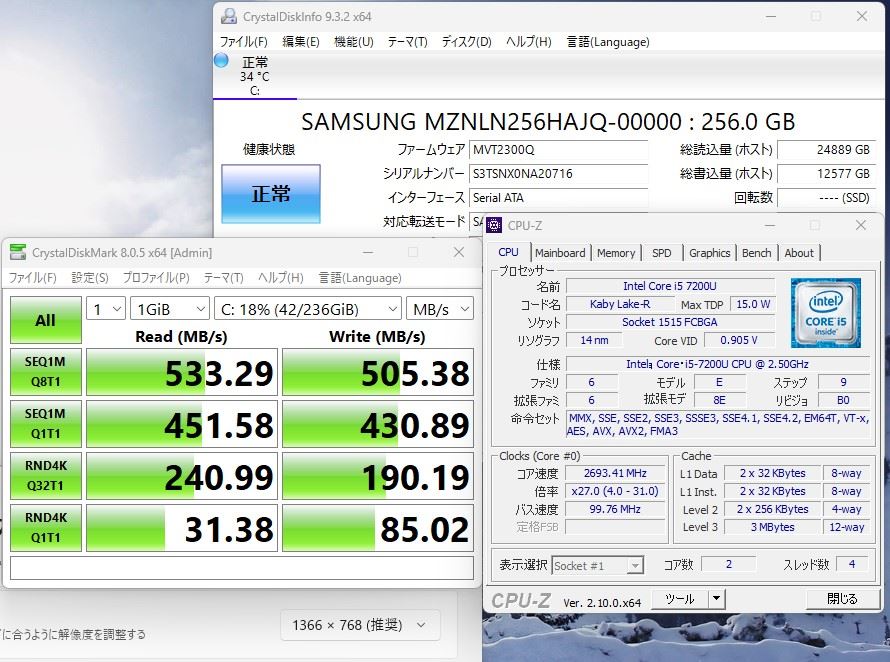Viewport: 890px width, 662px height.
Task: Run the RND4K Q1T1 test
Action: [x=45, y=527]
